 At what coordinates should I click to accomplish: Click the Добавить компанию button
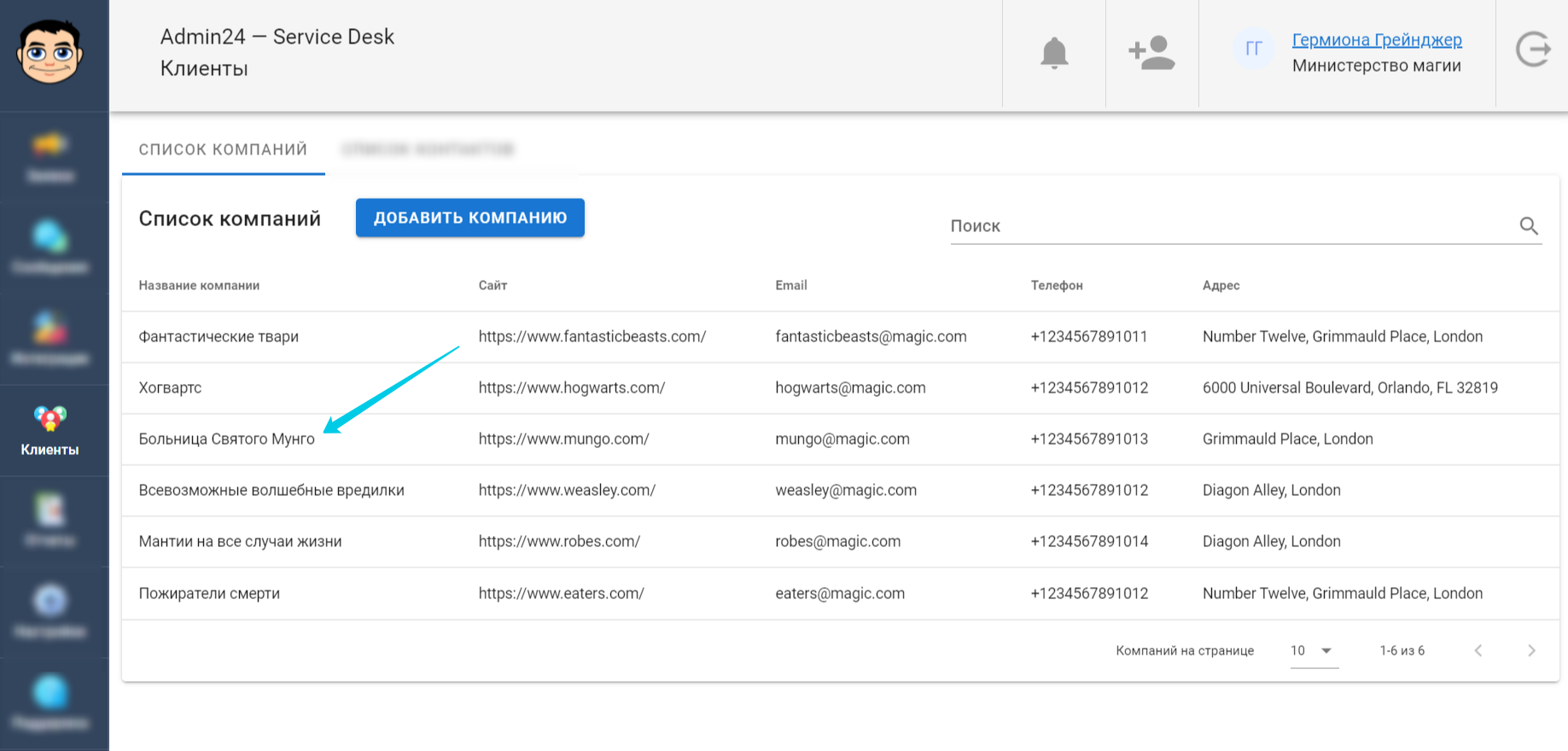click(x=470, y=218)
